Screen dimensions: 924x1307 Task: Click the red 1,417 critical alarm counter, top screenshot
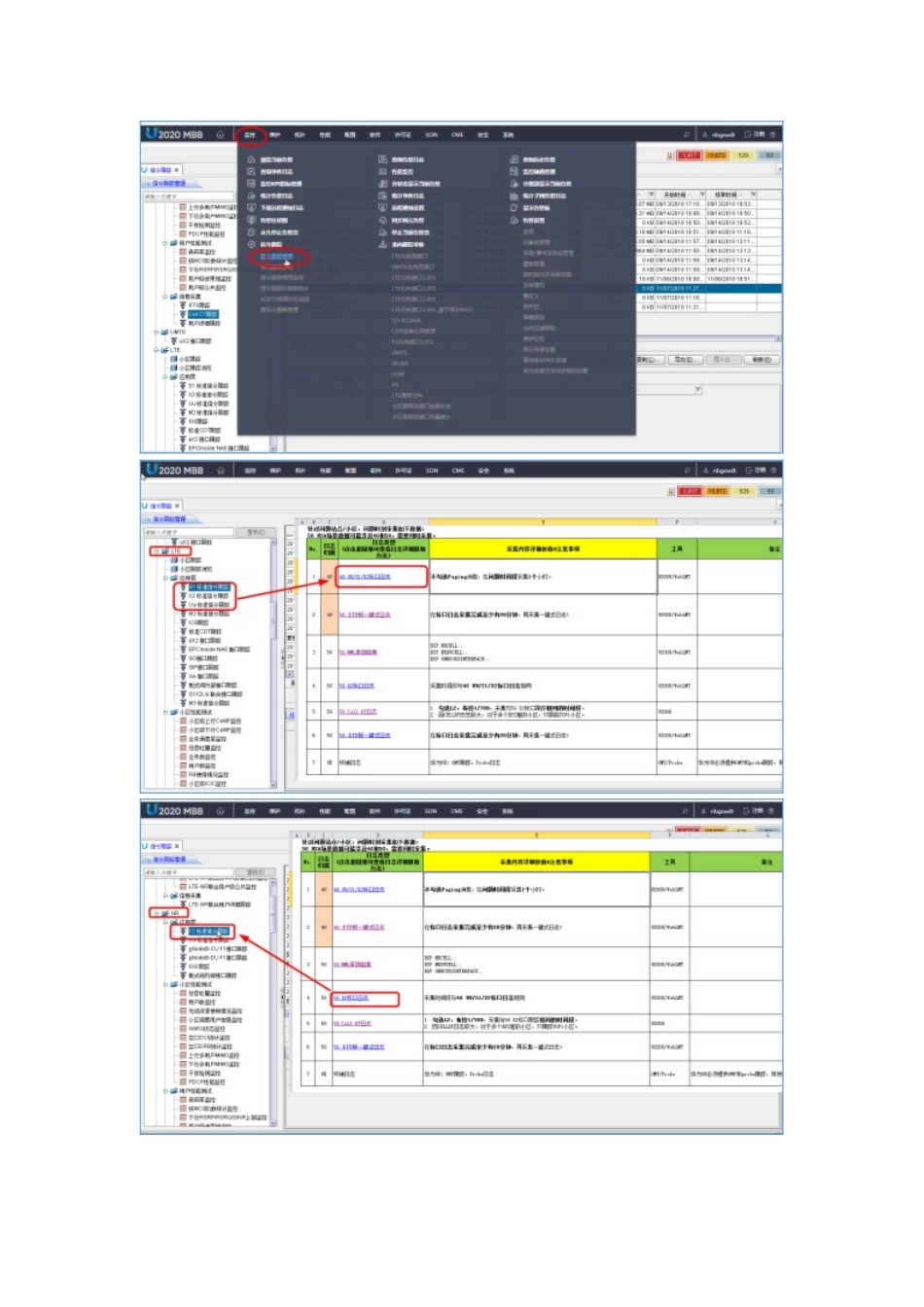pos(689,156)
